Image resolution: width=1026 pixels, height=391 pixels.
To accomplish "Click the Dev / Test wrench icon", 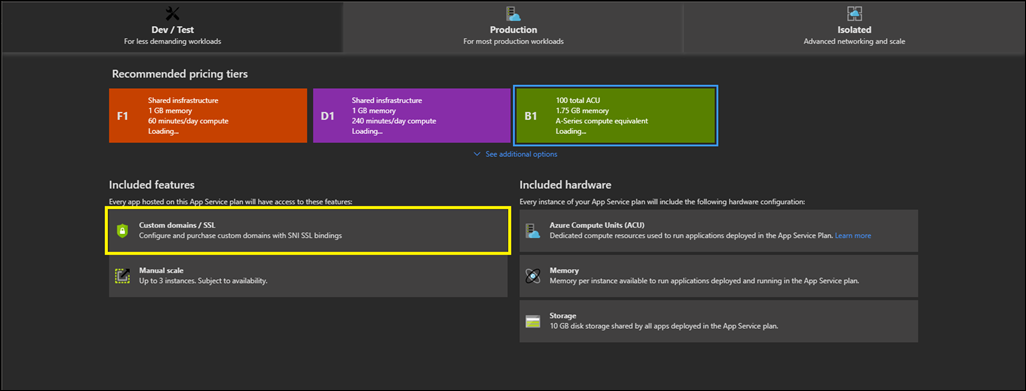I will 173,13.
